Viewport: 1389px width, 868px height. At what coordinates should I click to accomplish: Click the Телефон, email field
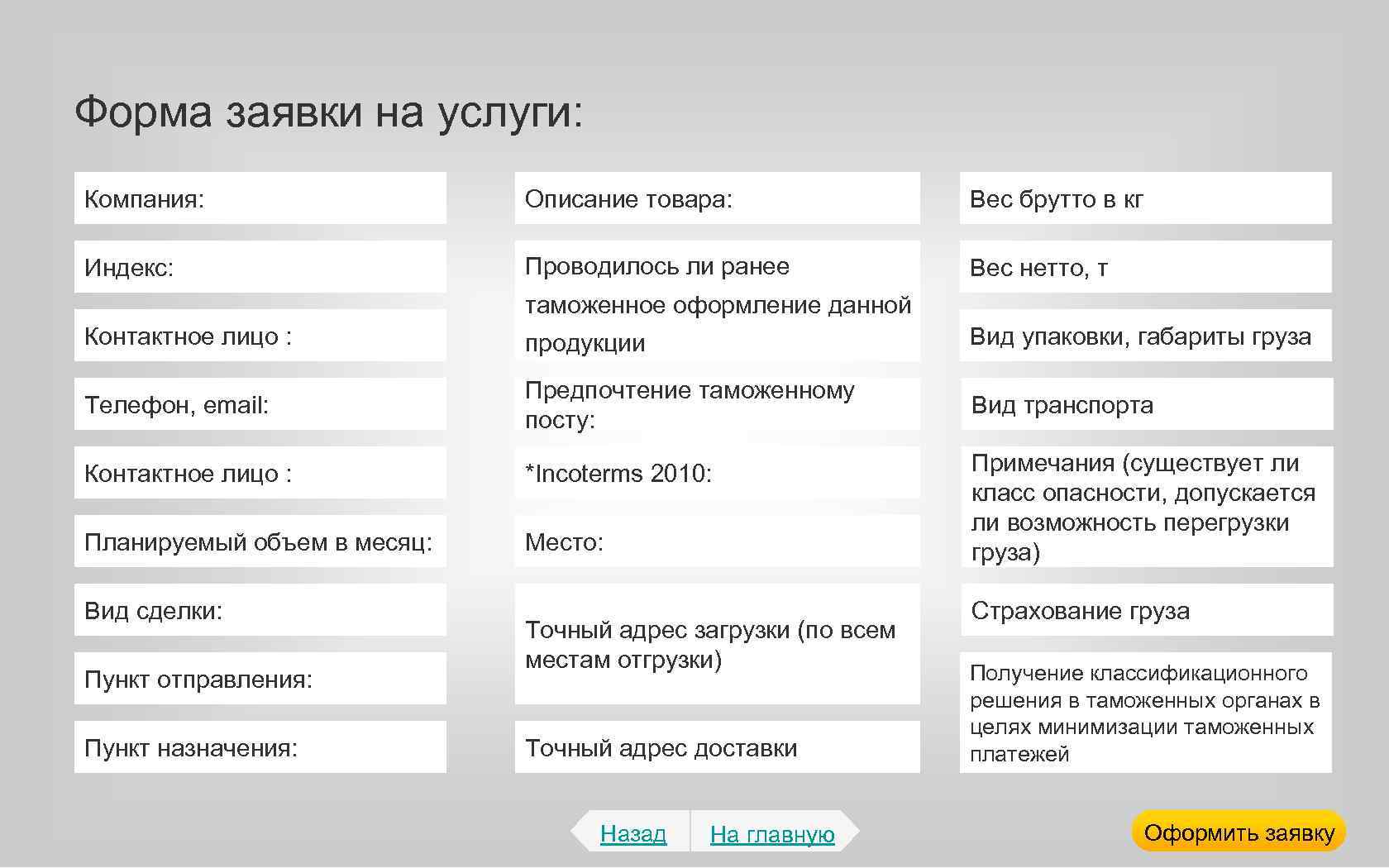coord(260,404)
